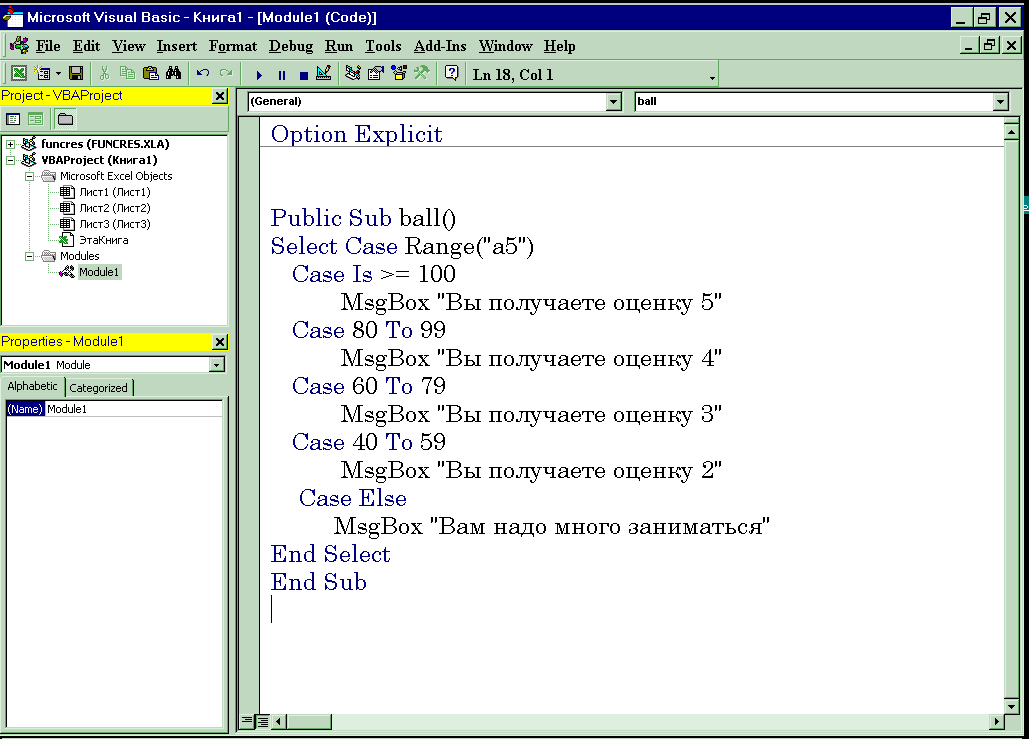Image resolution: width=1029 pixels, height=739 pixels.
Task: Select Module1 in the Modules folder
Action: click(99, 272)
